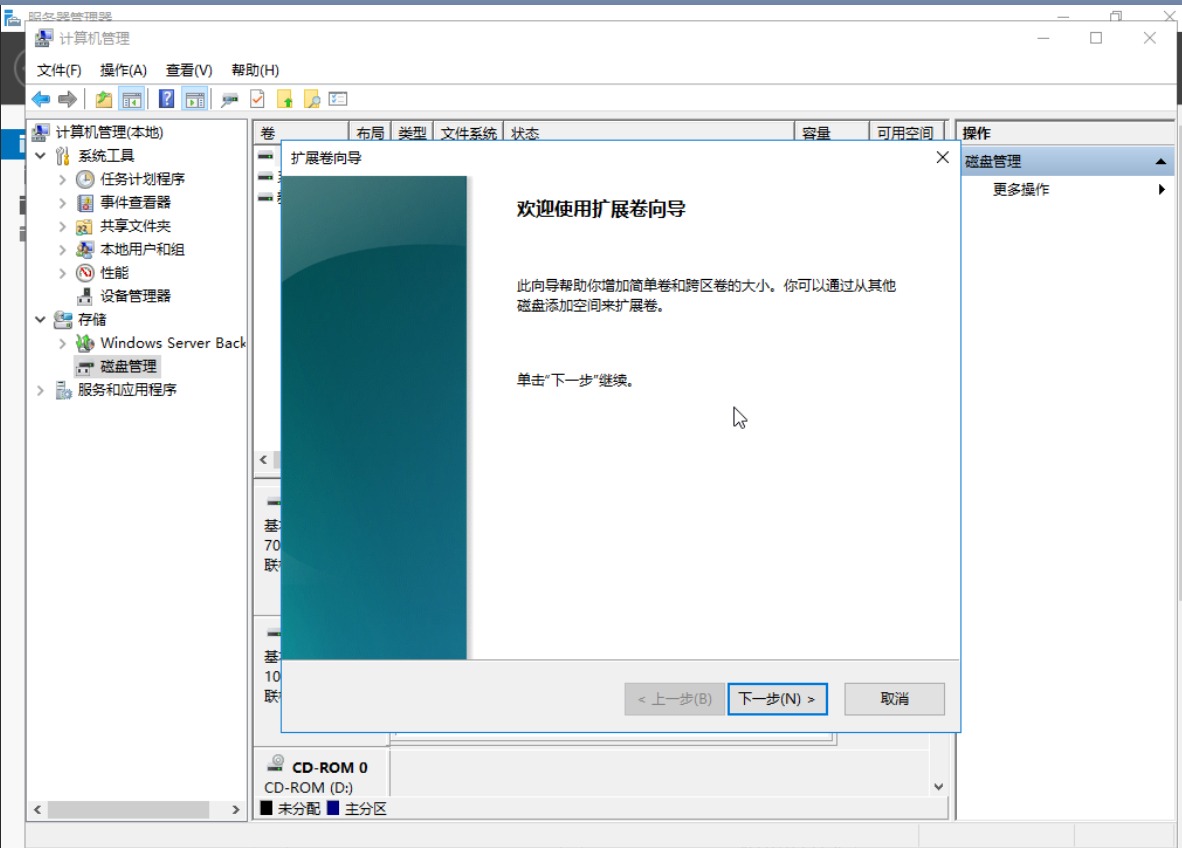Select 计算机管理(本地) root node
1182x848 pixels.
point(109,133)
